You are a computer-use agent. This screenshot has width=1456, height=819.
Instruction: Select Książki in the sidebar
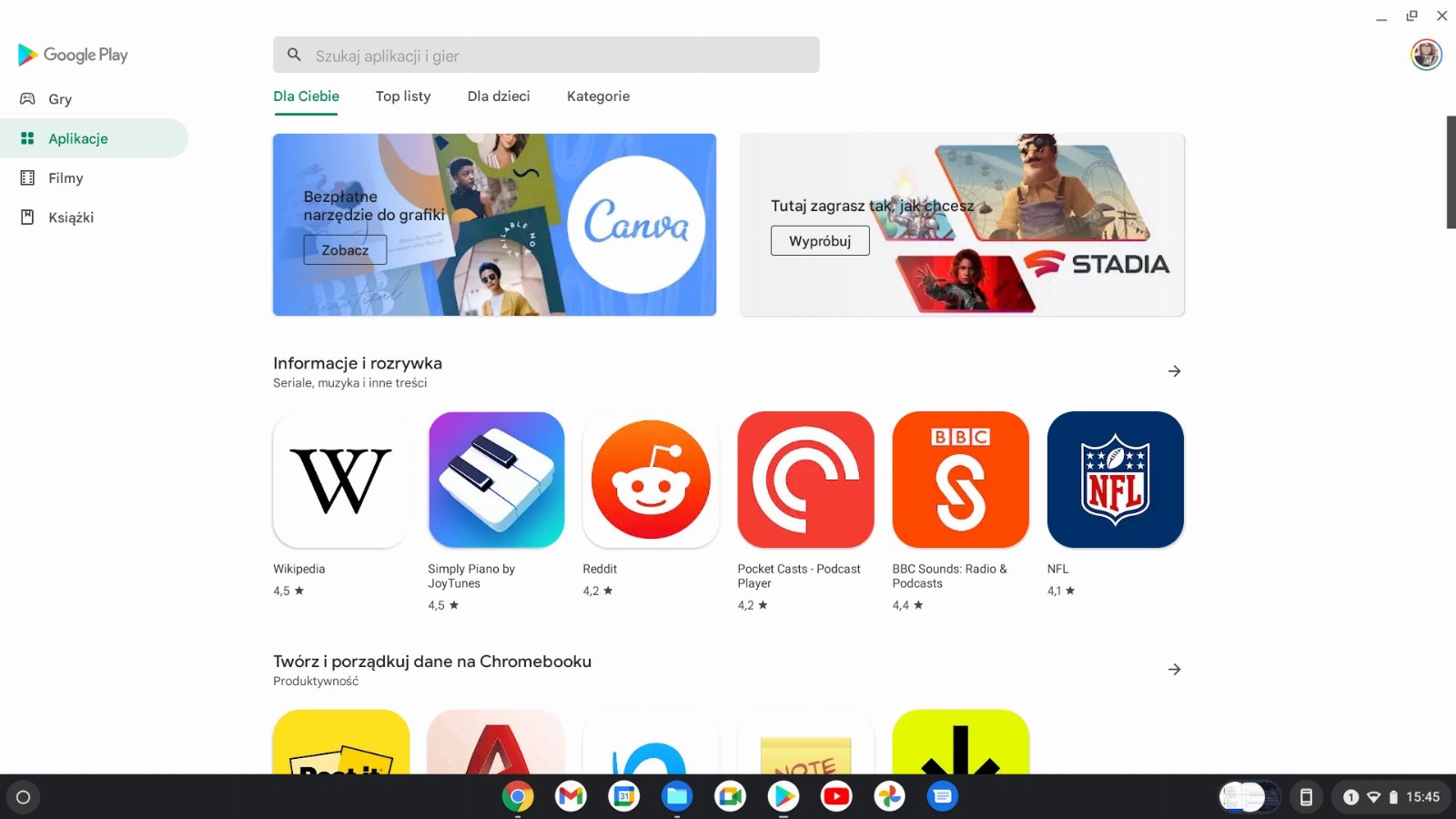tap(94, 217)
